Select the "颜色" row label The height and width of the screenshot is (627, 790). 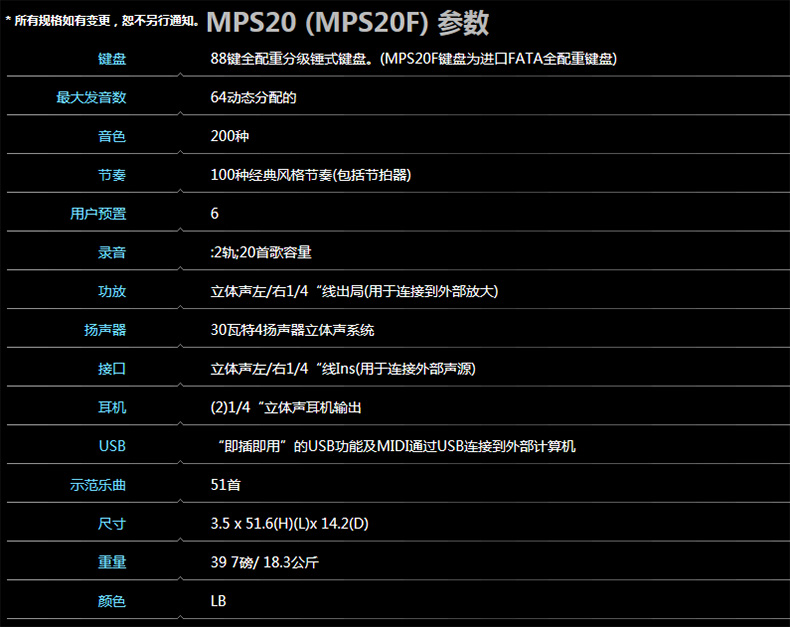112,601
